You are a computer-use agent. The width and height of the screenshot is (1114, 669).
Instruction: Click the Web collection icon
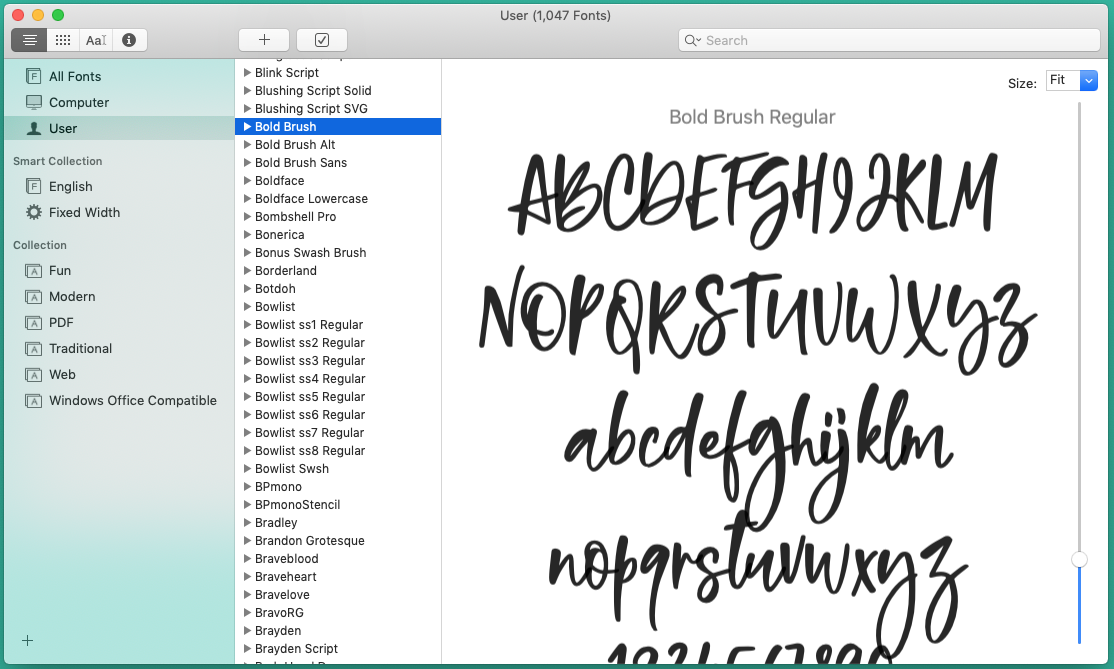(33, 375)
